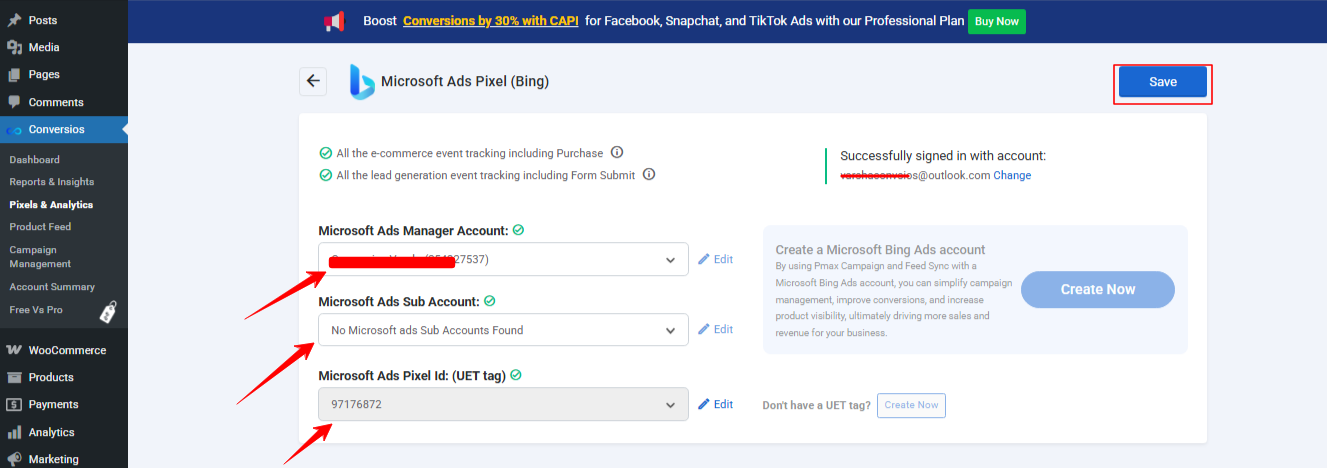Image resolution: width=1327 pixels, height=468 pixels.
Task: Click the Conversios logo icon
Action: pyautogui.click(x=14, y=130)
